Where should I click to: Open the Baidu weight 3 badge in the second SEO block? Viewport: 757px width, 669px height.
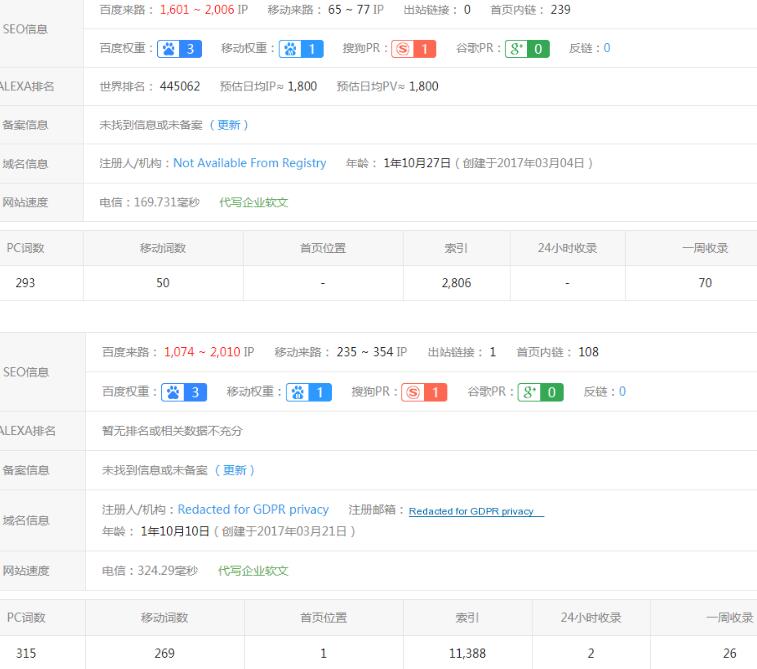tap(183, 392)
